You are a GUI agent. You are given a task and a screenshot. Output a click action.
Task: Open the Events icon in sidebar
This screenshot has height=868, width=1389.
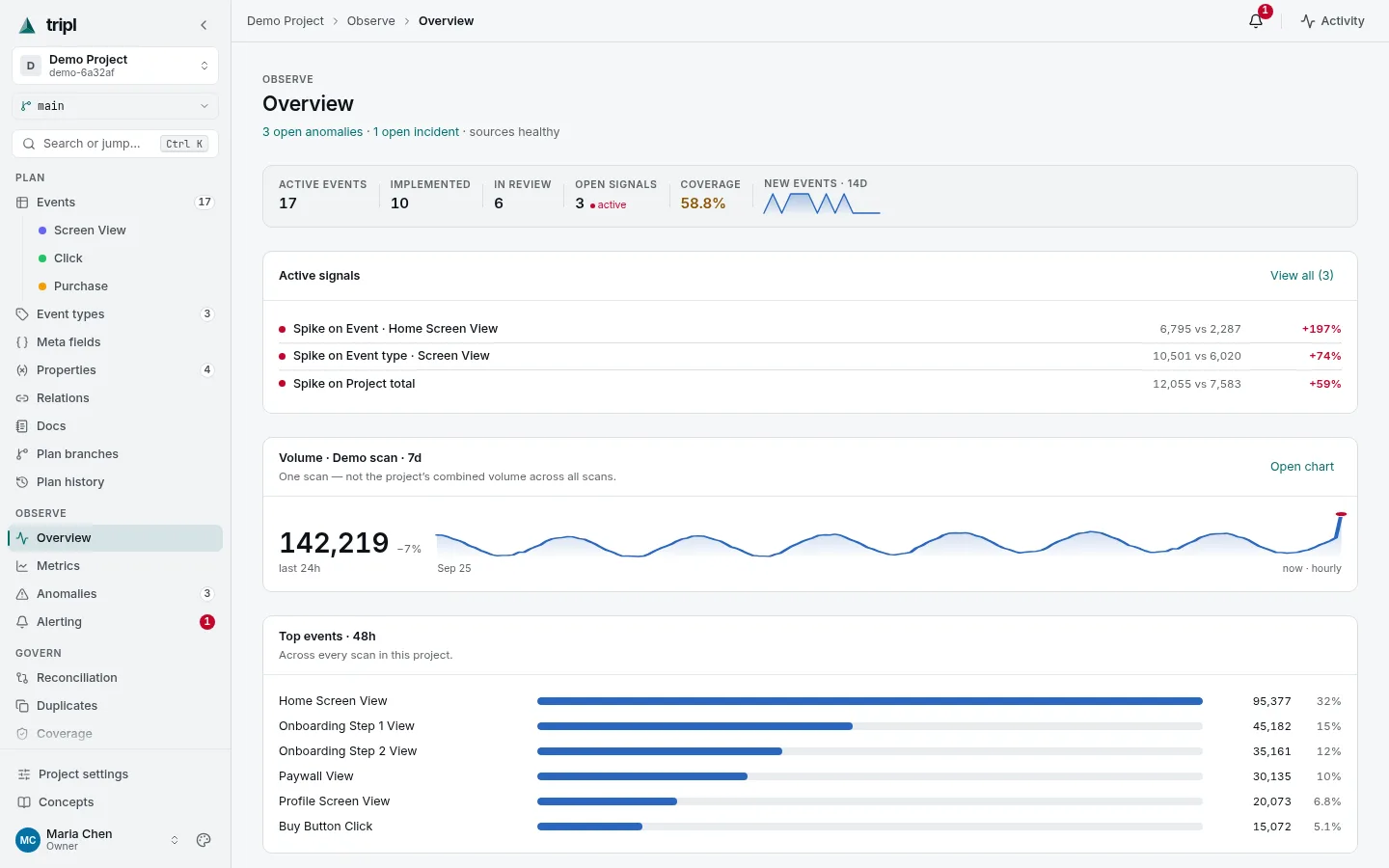[x=22, y=203]
